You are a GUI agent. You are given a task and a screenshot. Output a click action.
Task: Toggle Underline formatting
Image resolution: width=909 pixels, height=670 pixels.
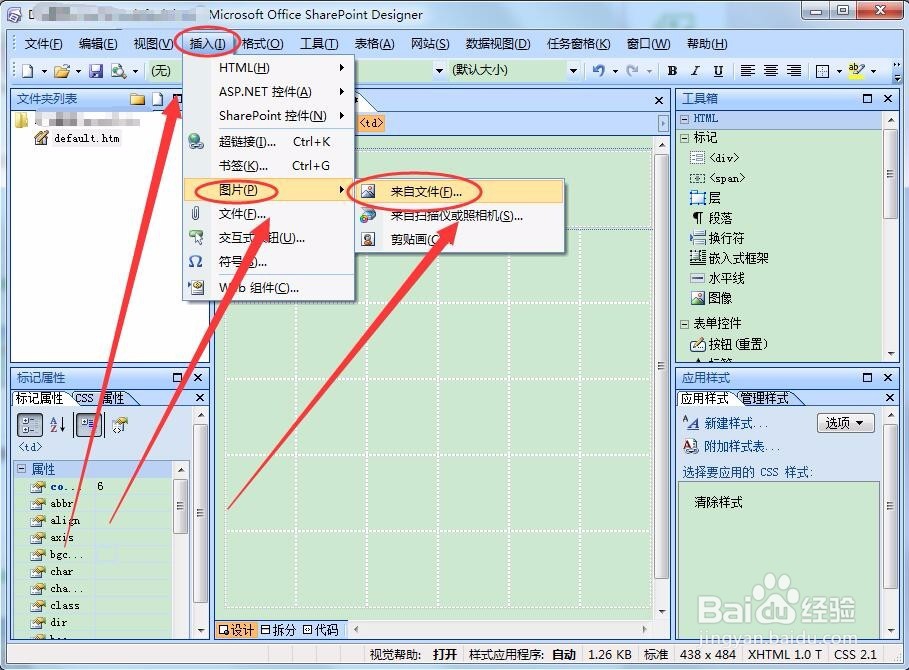(718, 71)
